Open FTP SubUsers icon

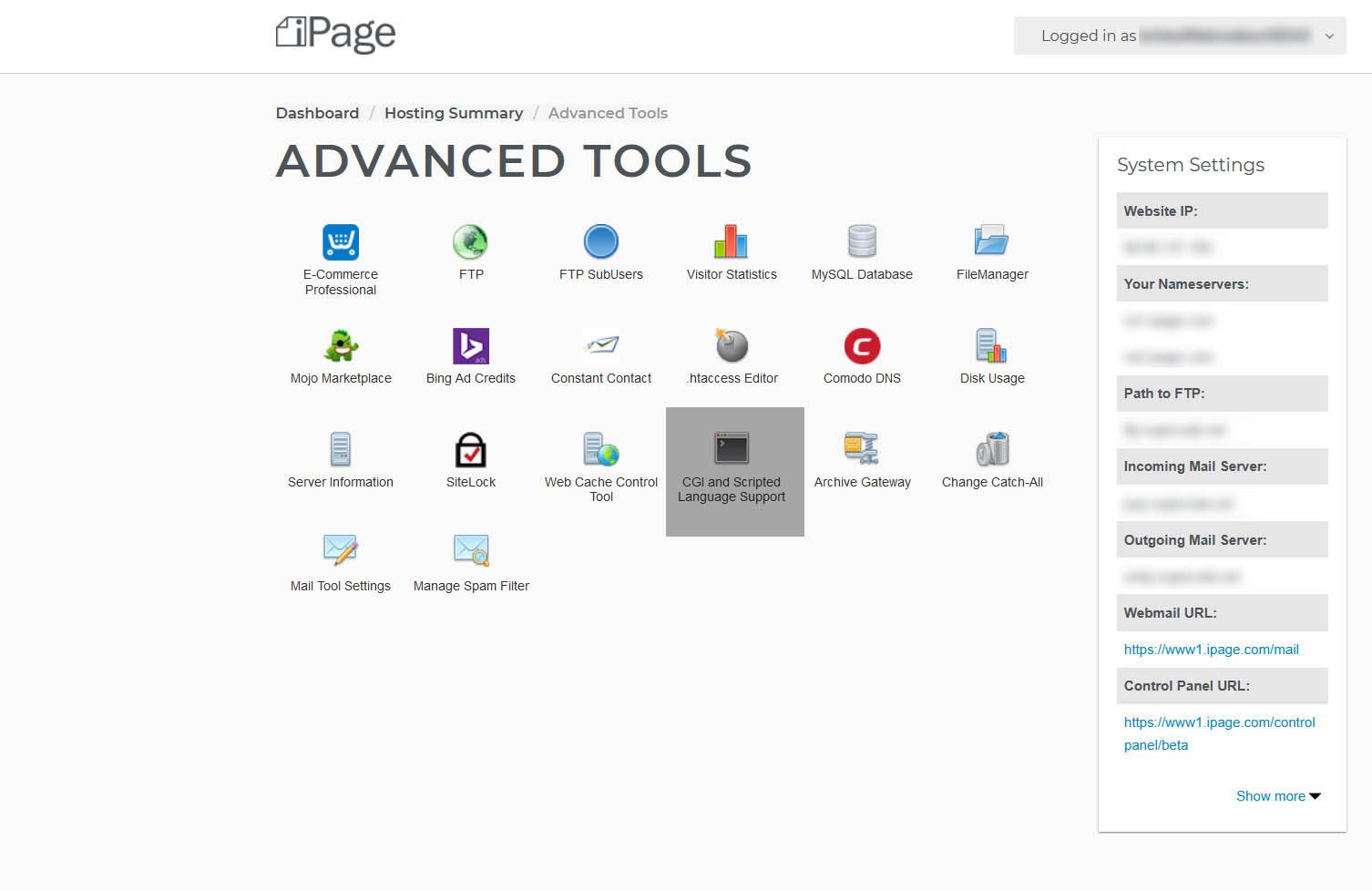click(x=601, y=241)
